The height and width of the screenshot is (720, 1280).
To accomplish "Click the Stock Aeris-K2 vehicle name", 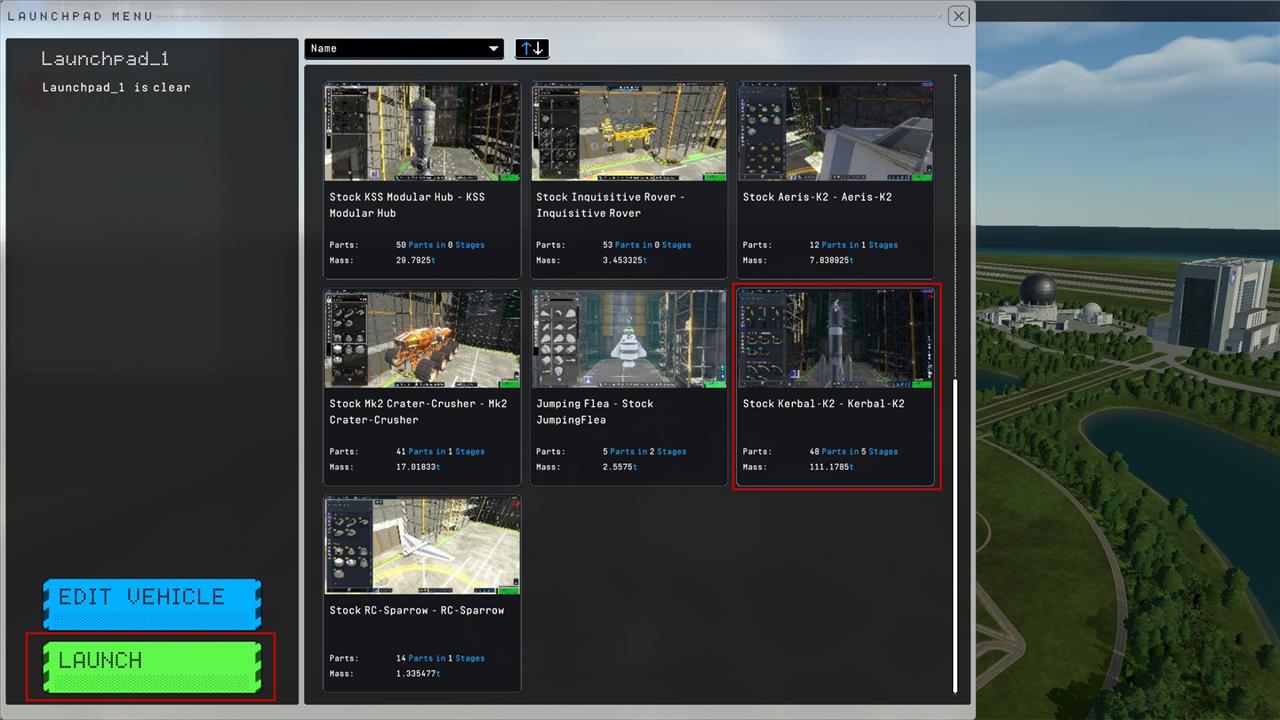I will tap(817, 197).
